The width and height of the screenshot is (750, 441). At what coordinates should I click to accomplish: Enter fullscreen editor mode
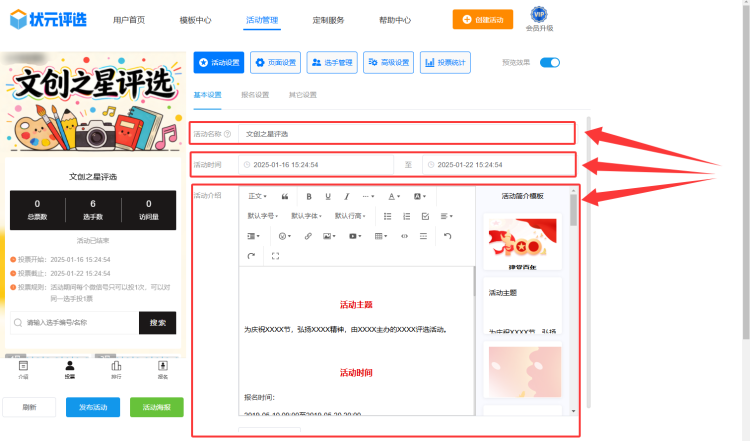tap(275, 256)
